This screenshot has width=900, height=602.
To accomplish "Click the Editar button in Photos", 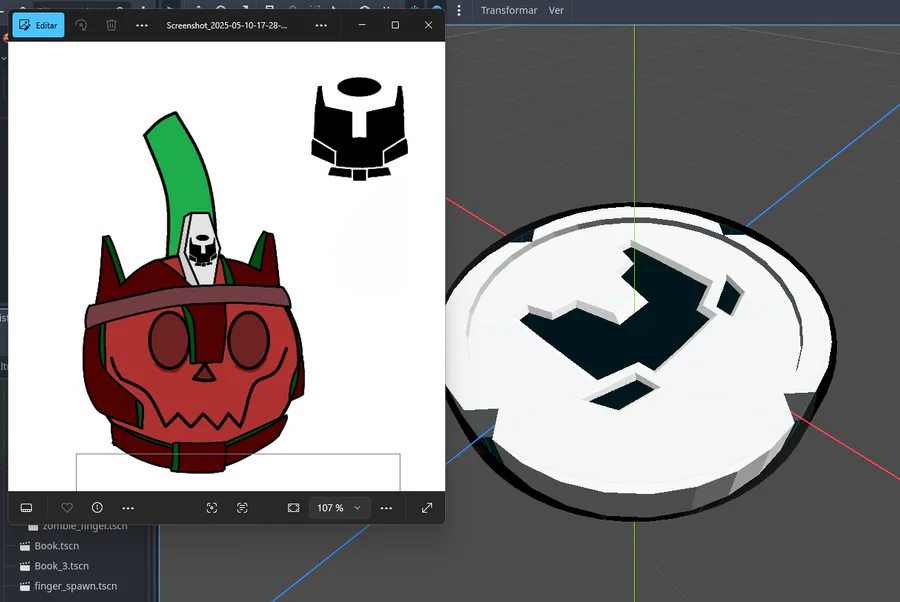I will pyautogui.click(x=38, y=25).
